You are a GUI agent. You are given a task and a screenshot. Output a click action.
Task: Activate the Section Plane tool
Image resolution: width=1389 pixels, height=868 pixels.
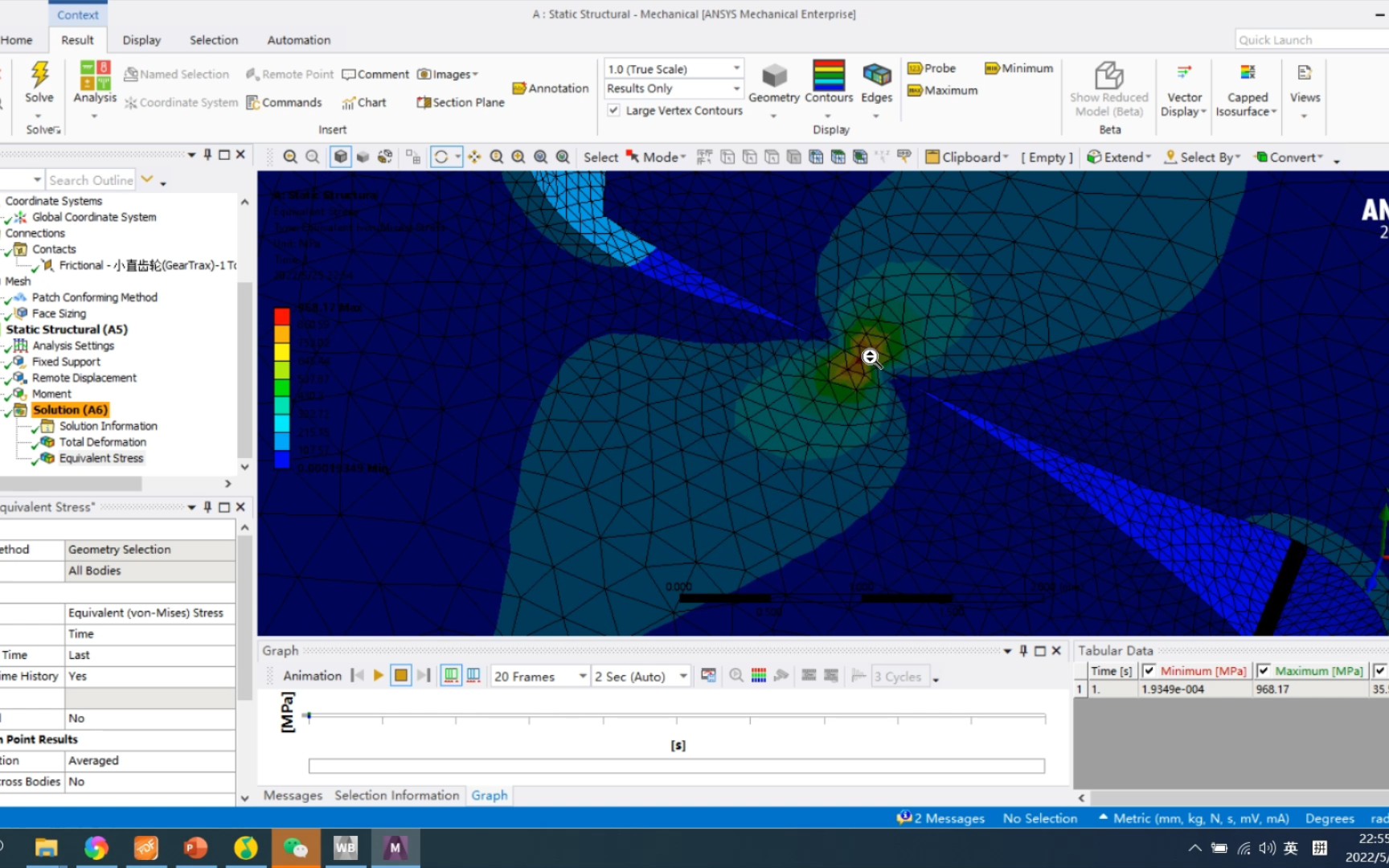click(459, 102)
